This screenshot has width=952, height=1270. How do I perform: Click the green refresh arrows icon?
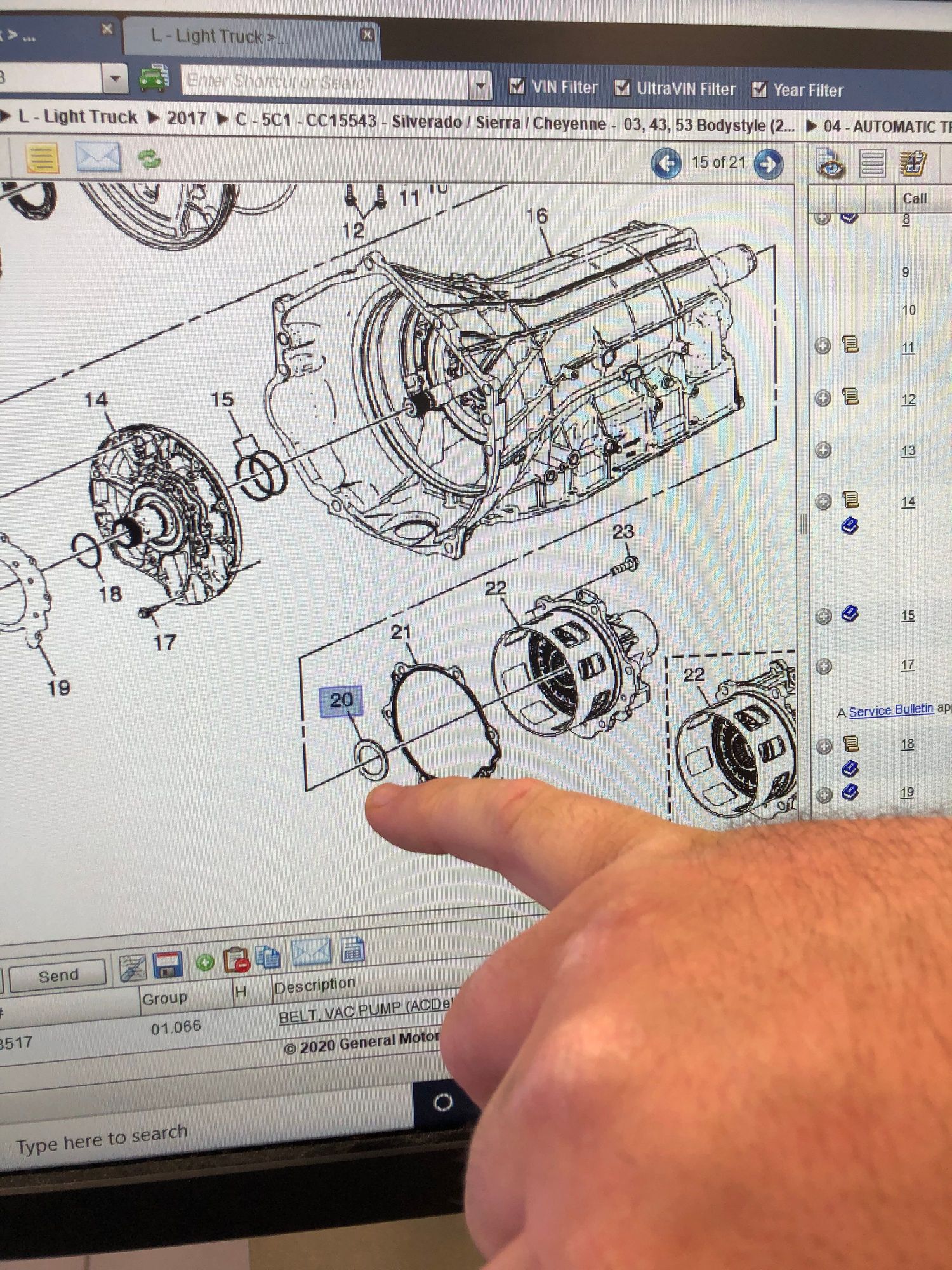coord(149,159)
